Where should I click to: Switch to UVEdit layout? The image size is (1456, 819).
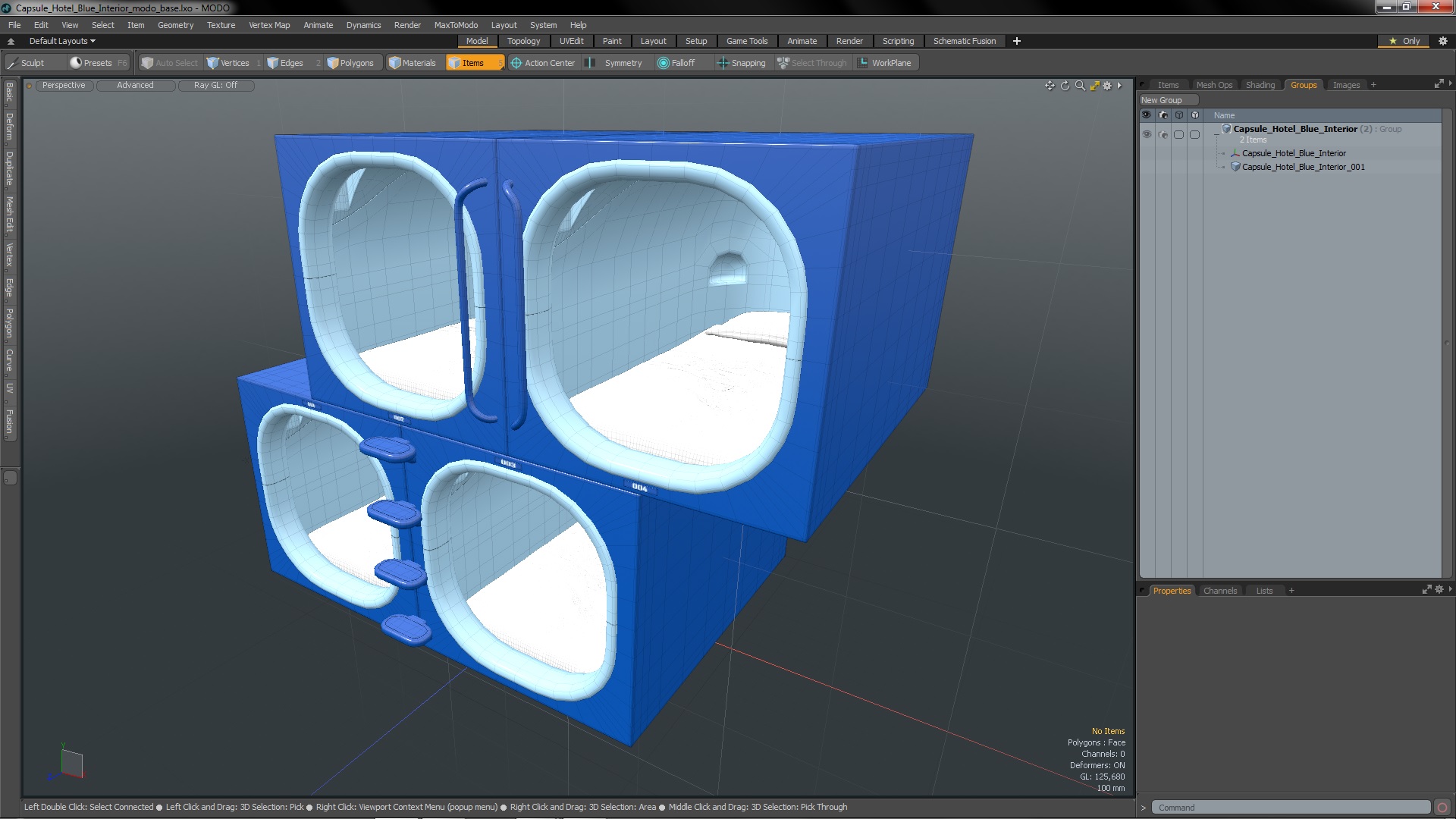[x=571, y=41]
